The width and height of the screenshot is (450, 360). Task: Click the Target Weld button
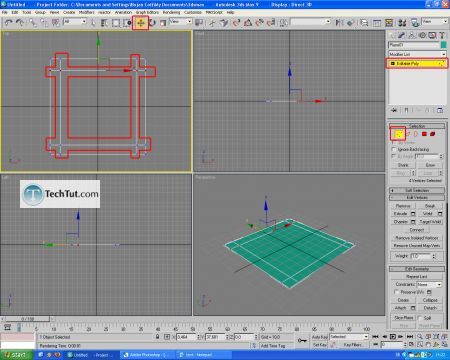pos(430,222)
